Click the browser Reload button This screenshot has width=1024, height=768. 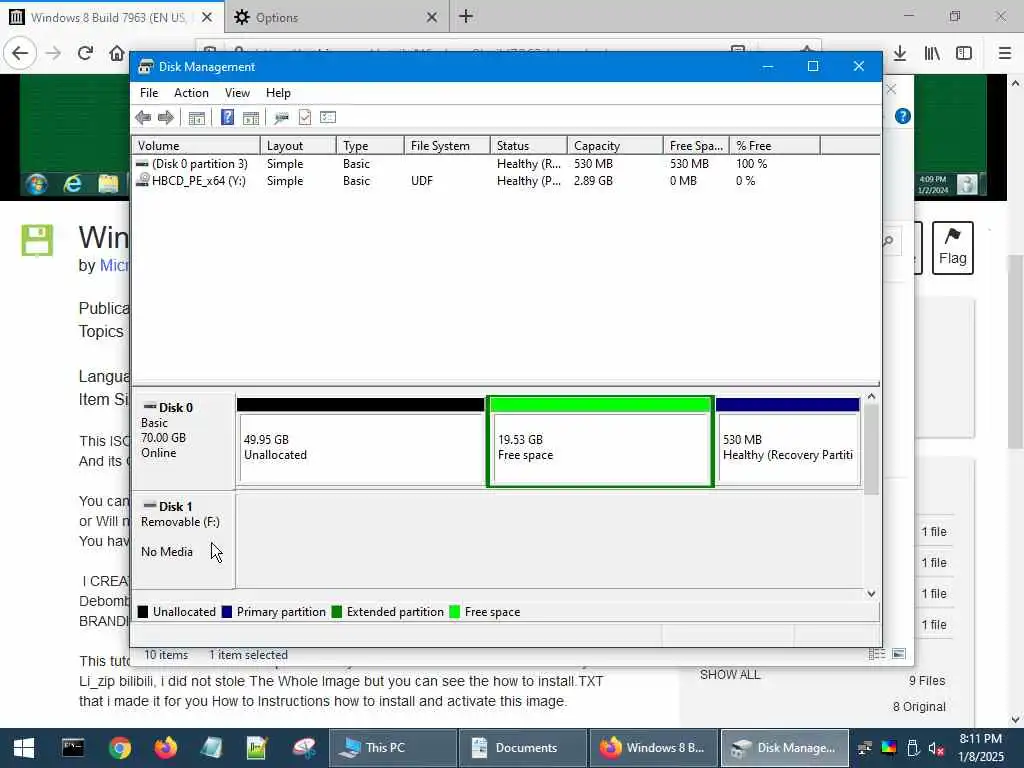85,53
